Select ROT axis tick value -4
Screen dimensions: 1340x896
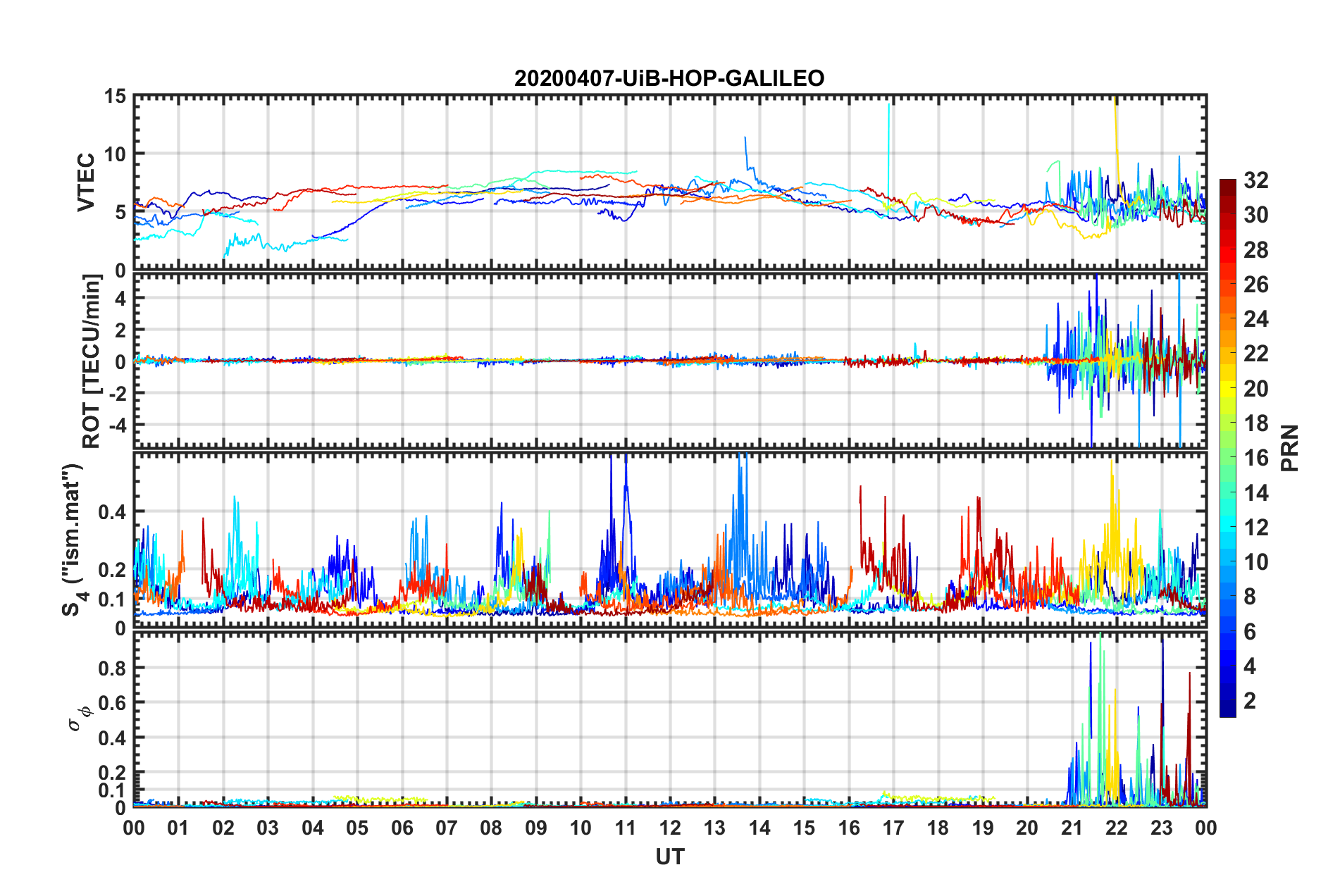tap(117, 425)
